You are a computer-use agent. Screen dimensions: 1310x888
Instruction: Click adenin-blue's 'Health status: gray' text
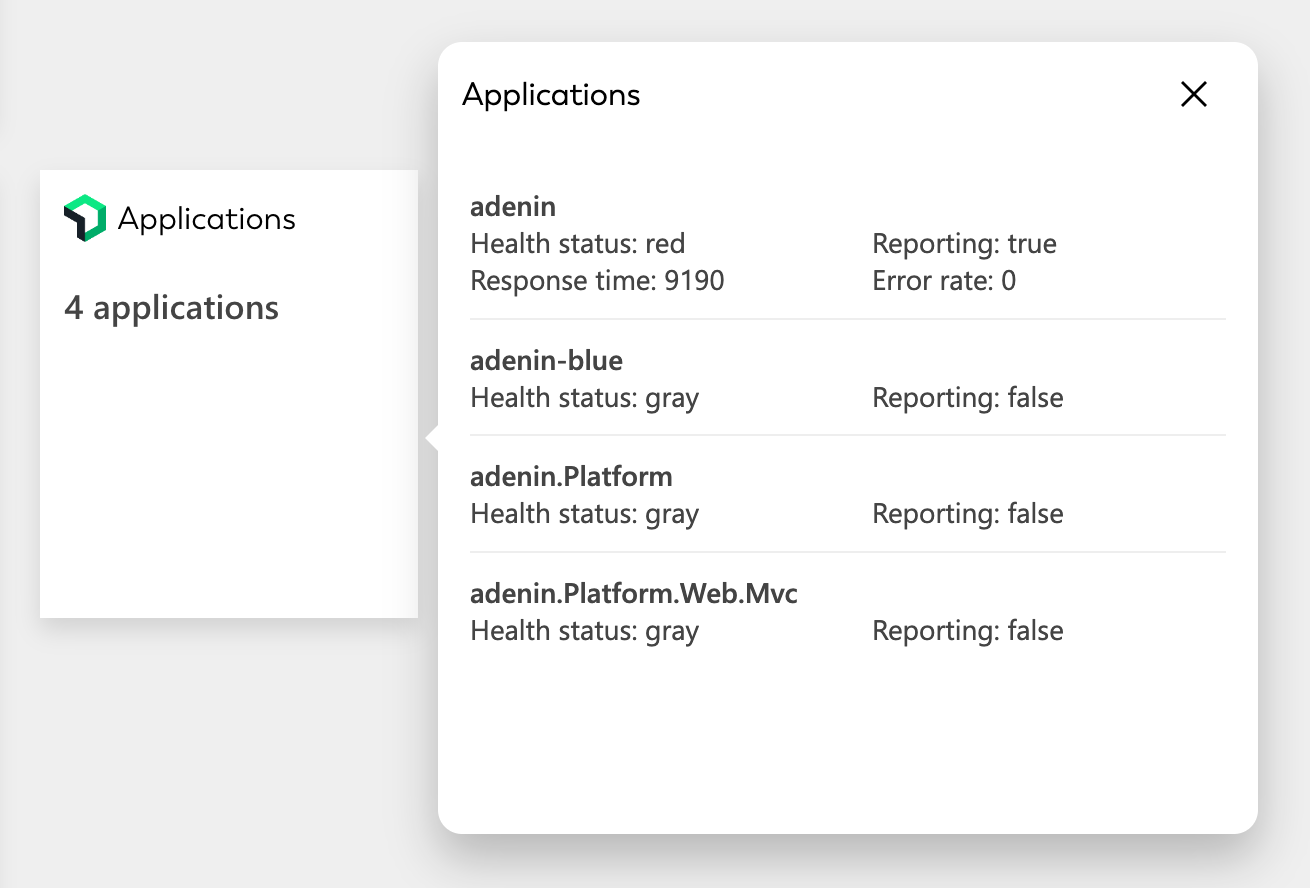click(584, 398)
